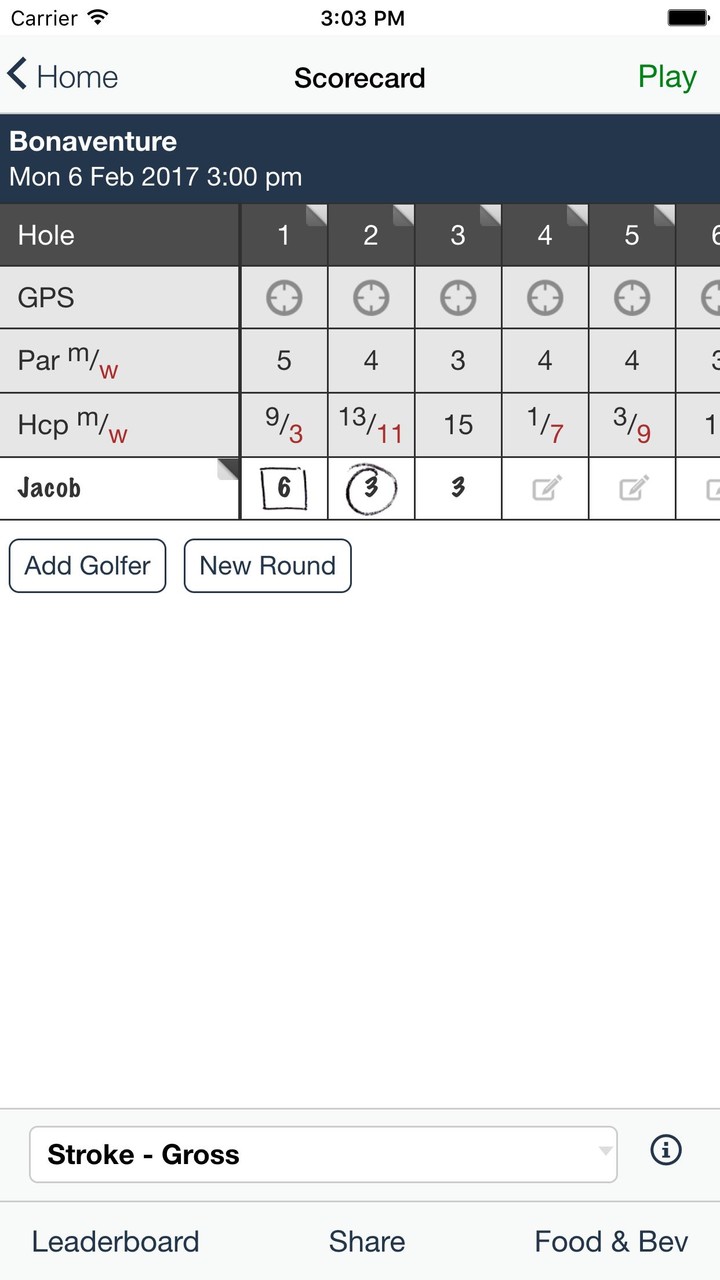This screenshot has width=720, height=1280.
Task: Switch to the Leaderboard view
Action: click(x=115, y=1241)
